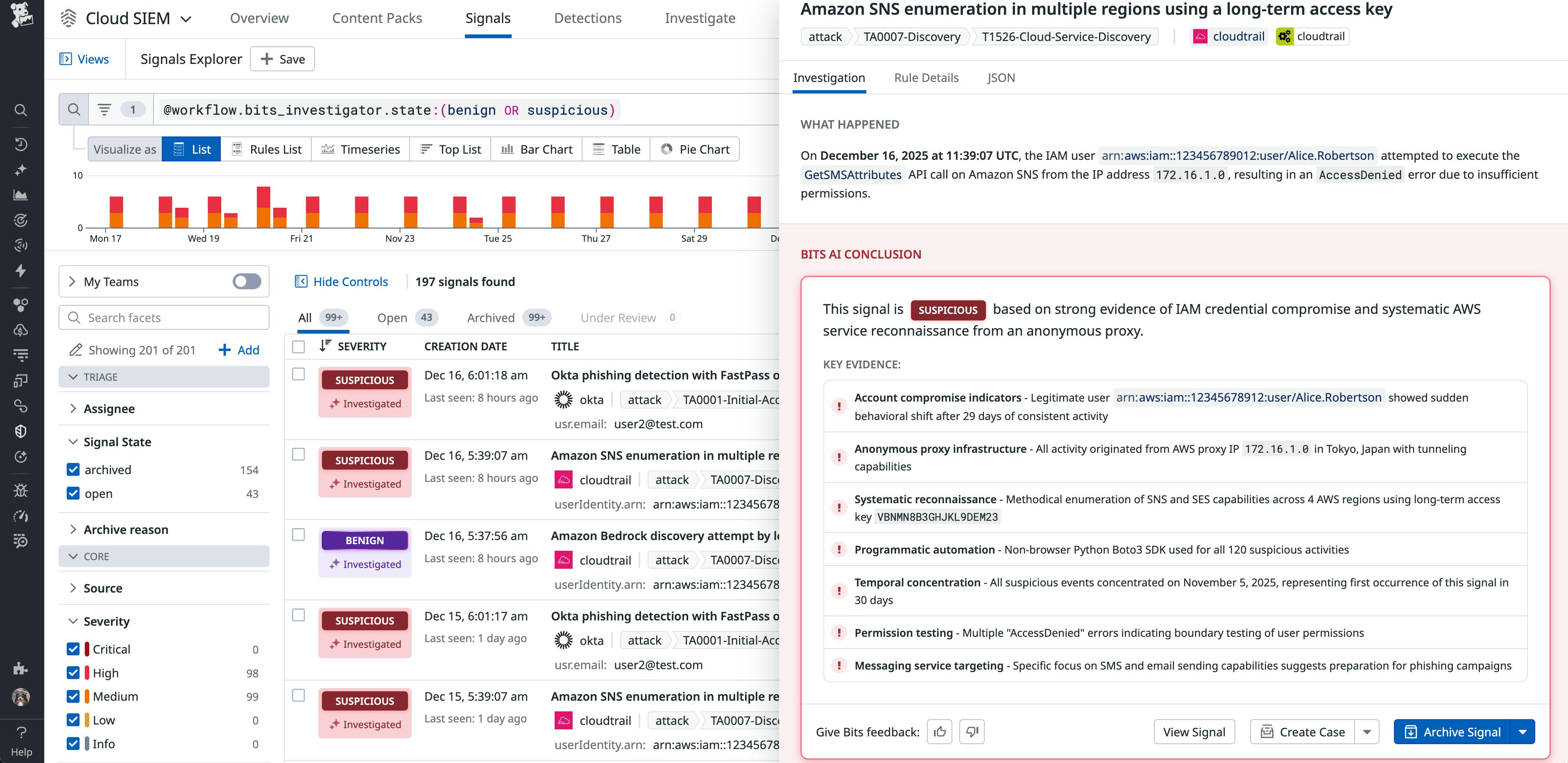Switch to the Rule Details tab

[926, 78]
